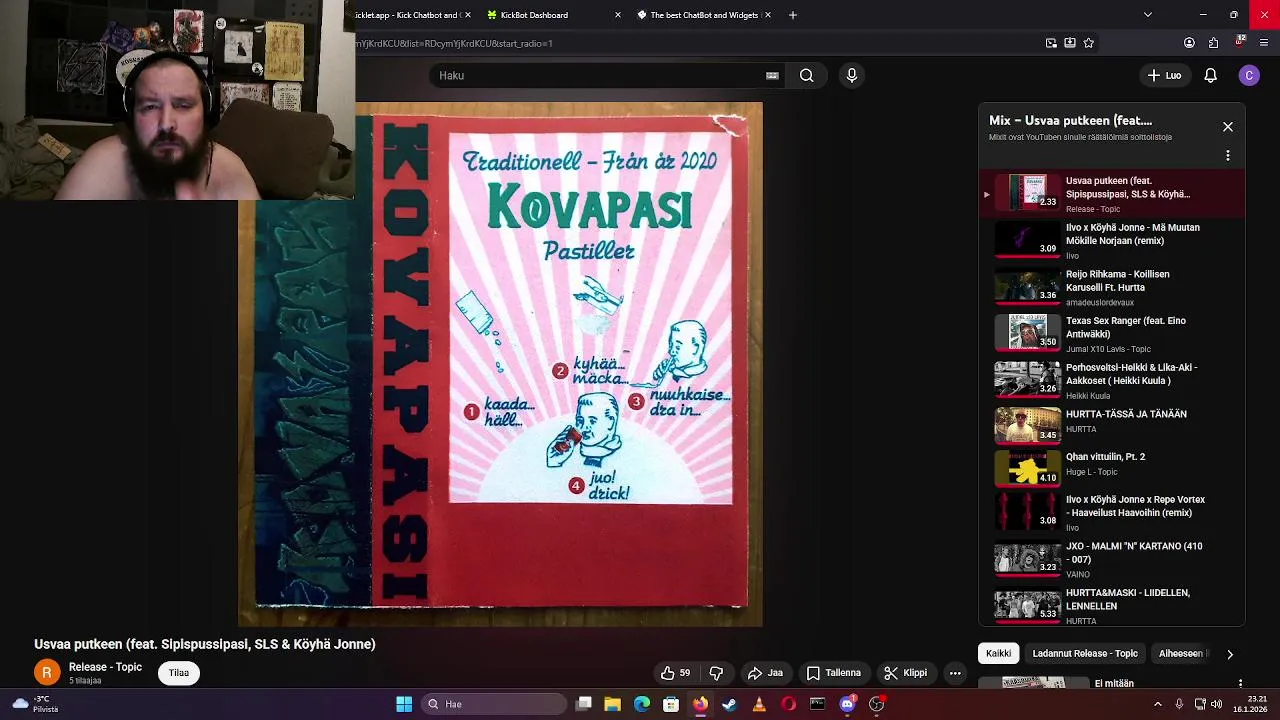
Task: Open Microsoft Edge from the taskbar
Action: pos(642,704)
